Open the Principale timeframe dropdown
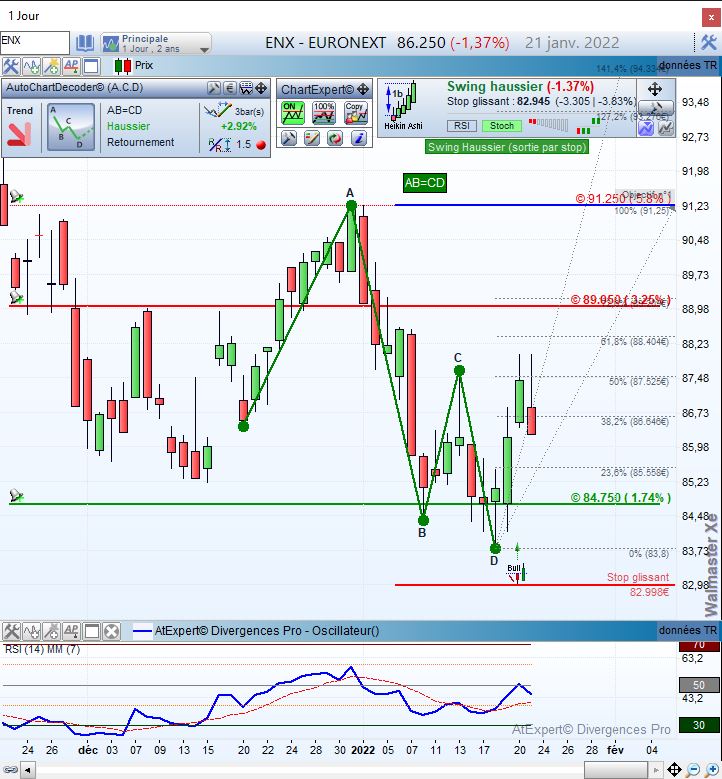 (x=156, y=44)
